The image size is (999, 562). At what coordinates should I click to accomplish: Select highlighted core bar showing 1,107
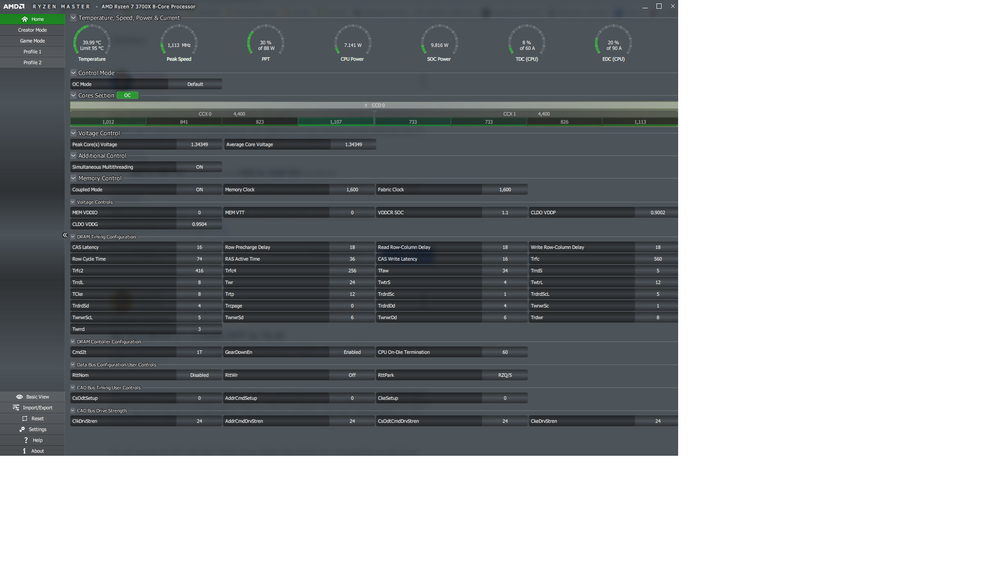click(336, 122)
